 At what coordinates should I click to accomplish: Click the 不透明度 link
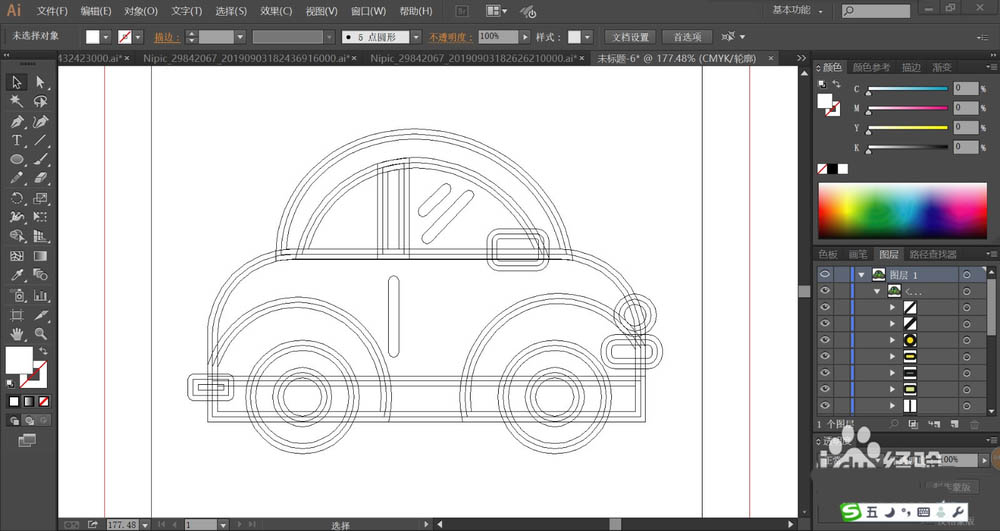click(450, 37)
